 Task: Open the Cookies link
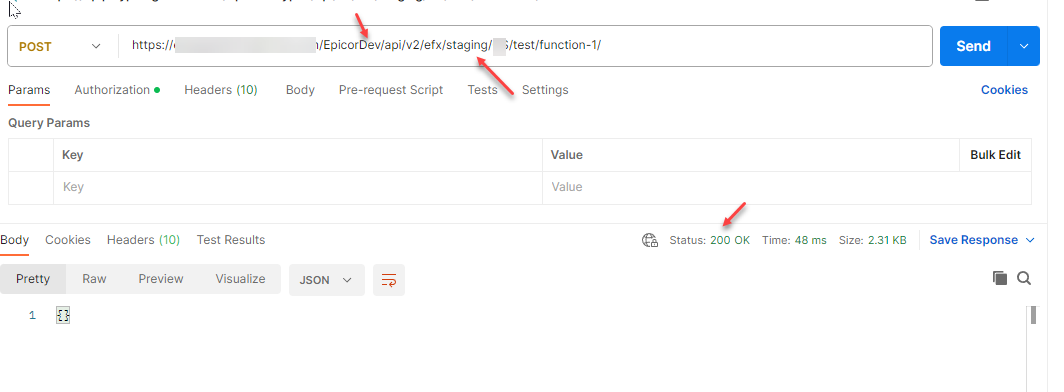(1004, 90)
